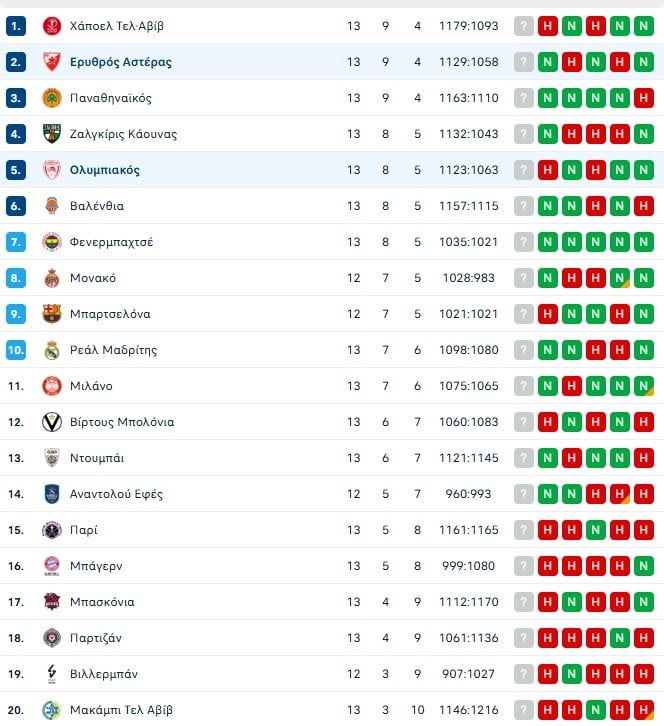Select the Μακάμπι Τελ Αβίβ logo

tap(52, 710)
